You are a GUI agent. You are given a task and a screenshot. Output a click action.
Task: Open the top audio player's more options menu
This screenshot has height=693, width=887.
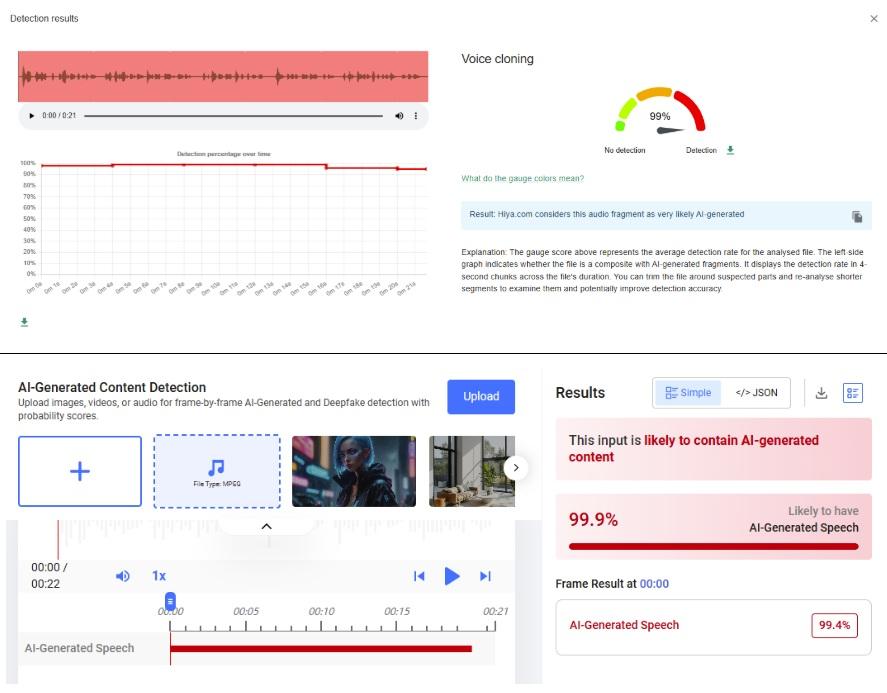tap(416, 116)
